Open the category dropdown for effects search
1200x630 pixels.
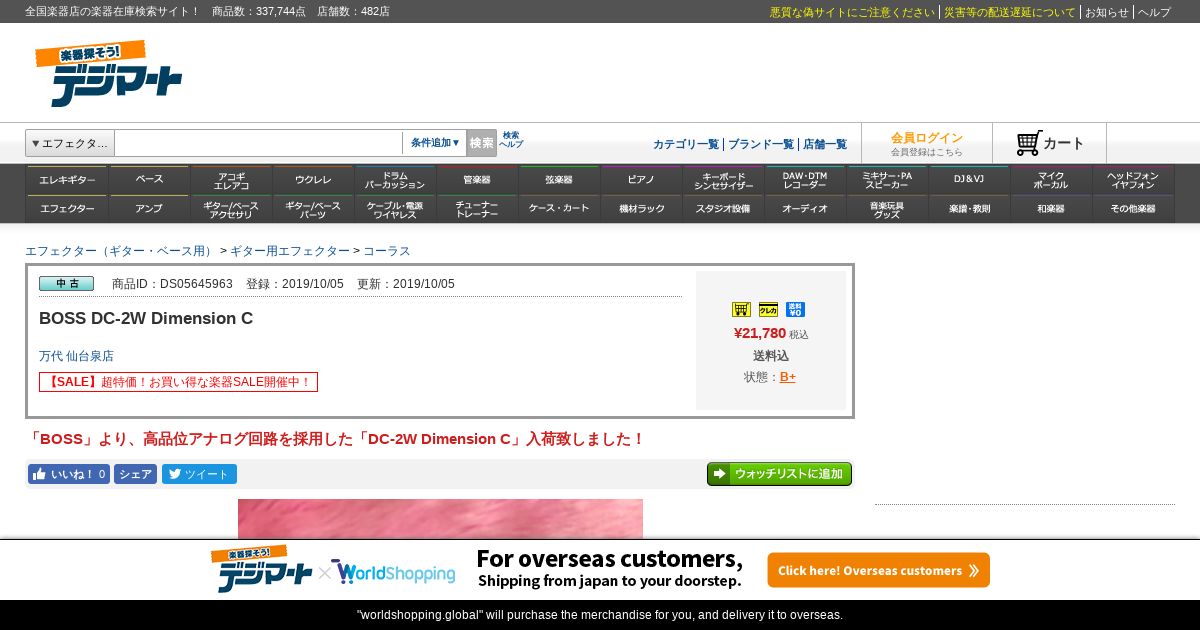click(x=70, y=143)
